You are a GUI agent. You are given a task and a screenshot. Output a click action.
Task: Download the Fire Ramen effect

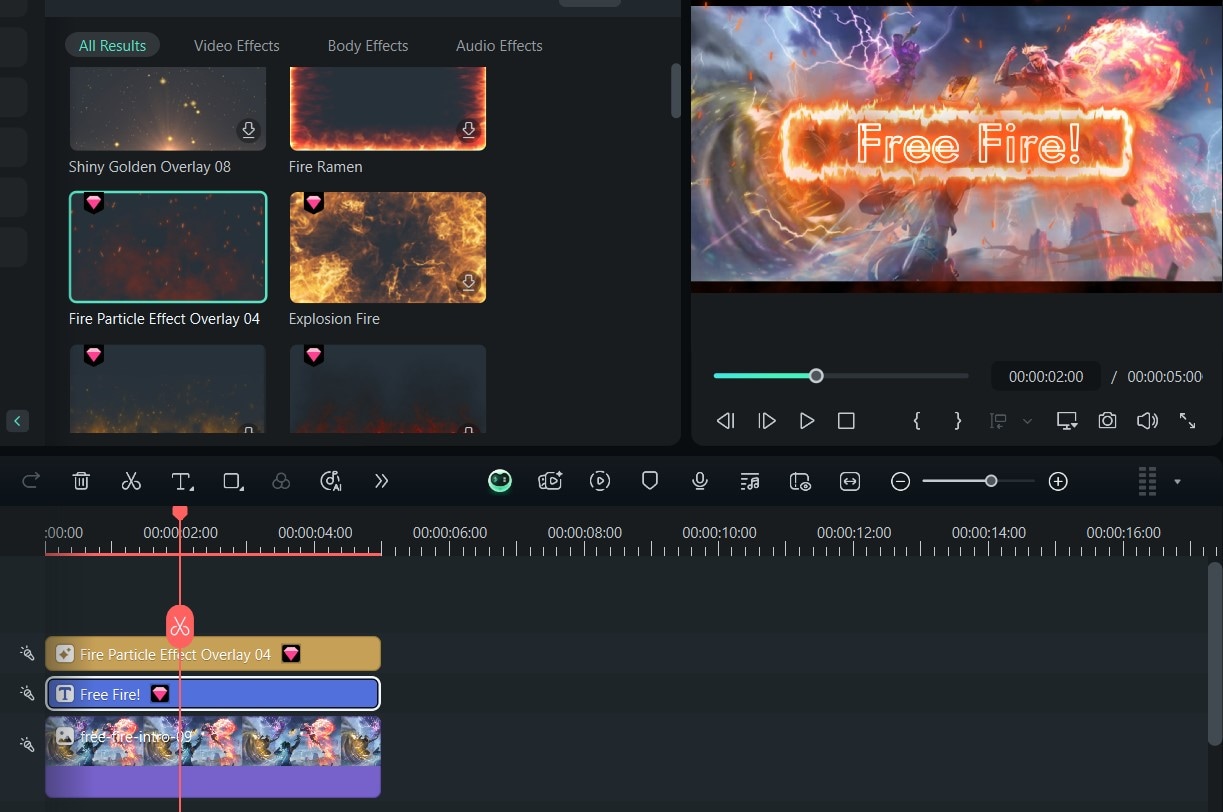(468, 130)
